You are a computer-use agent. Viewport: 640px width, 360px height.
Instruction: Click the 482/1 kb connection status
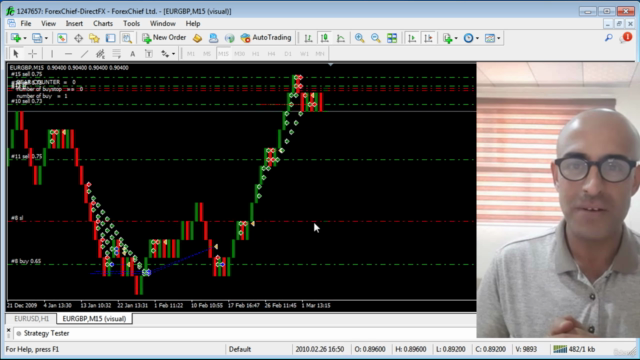pos(573,349)
